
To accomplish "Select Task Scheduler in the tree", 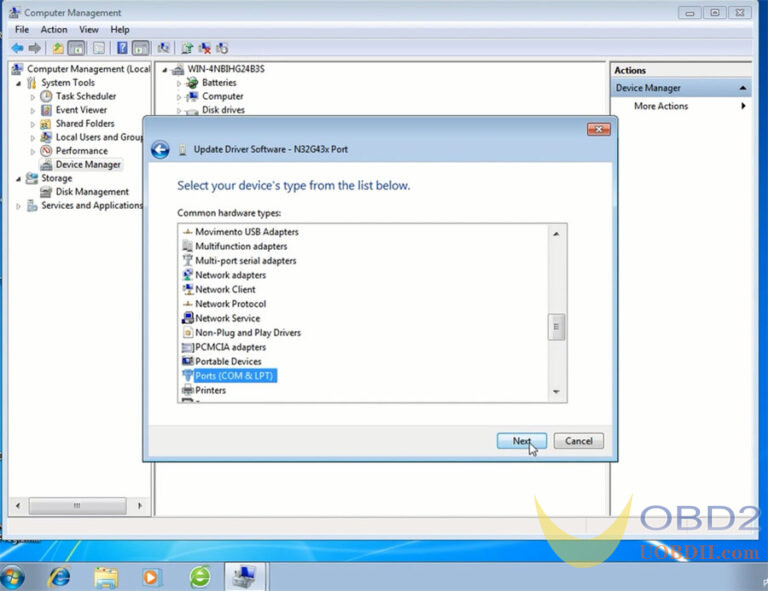I will tap(86, 96).
